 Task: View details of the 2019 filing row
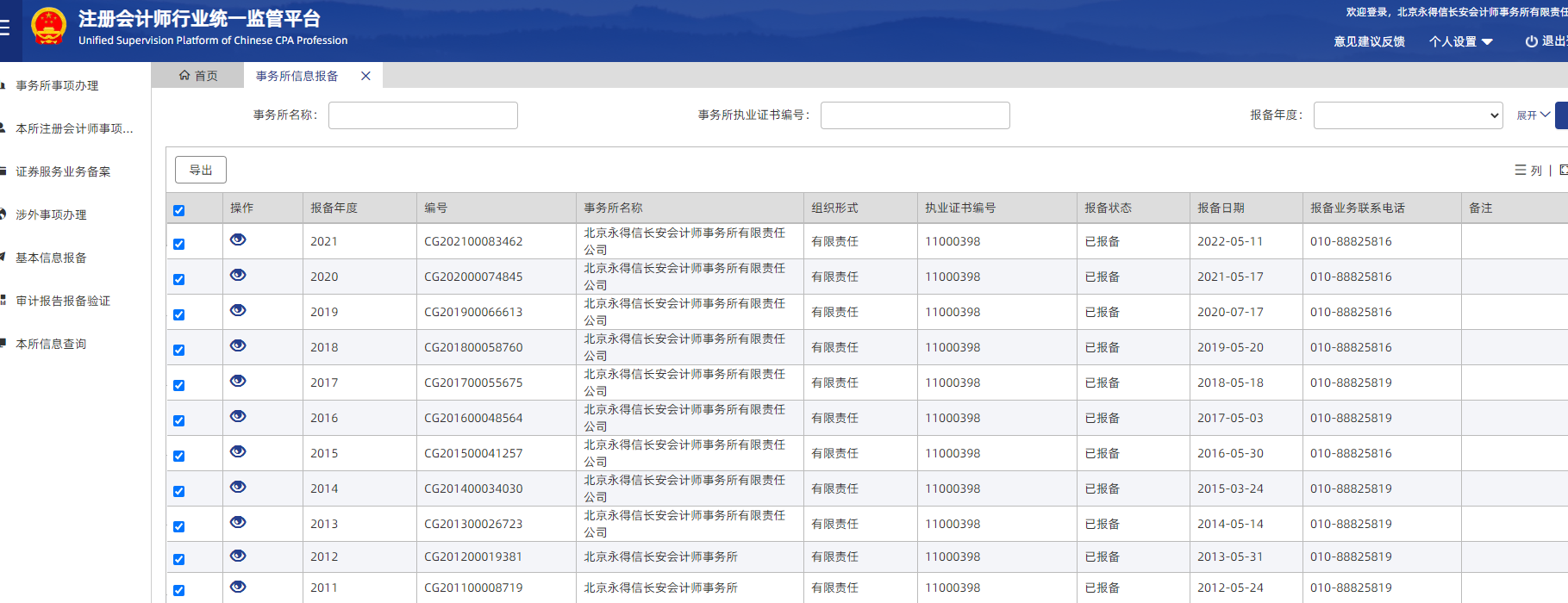click(x=238, y=310)
